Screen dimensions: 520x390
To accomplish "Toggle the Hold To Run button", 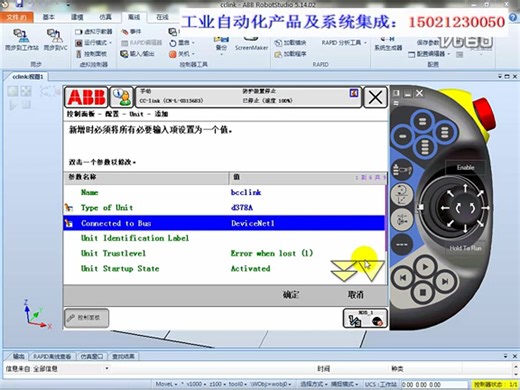I will click(465, 248).
